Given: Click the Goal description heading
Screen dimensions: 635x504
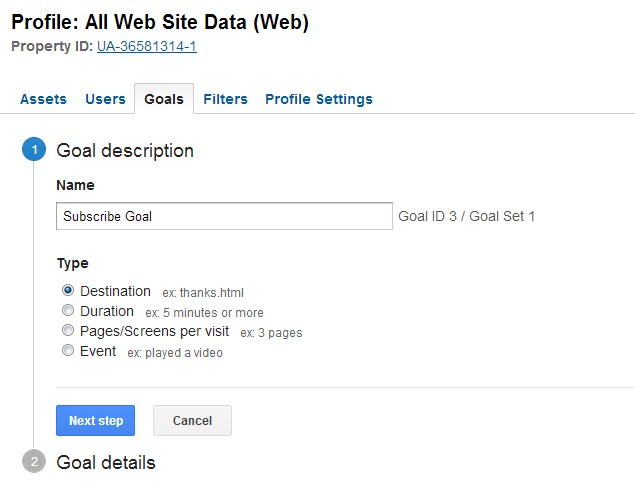Looking at the screenshot, I should (125, 151).
